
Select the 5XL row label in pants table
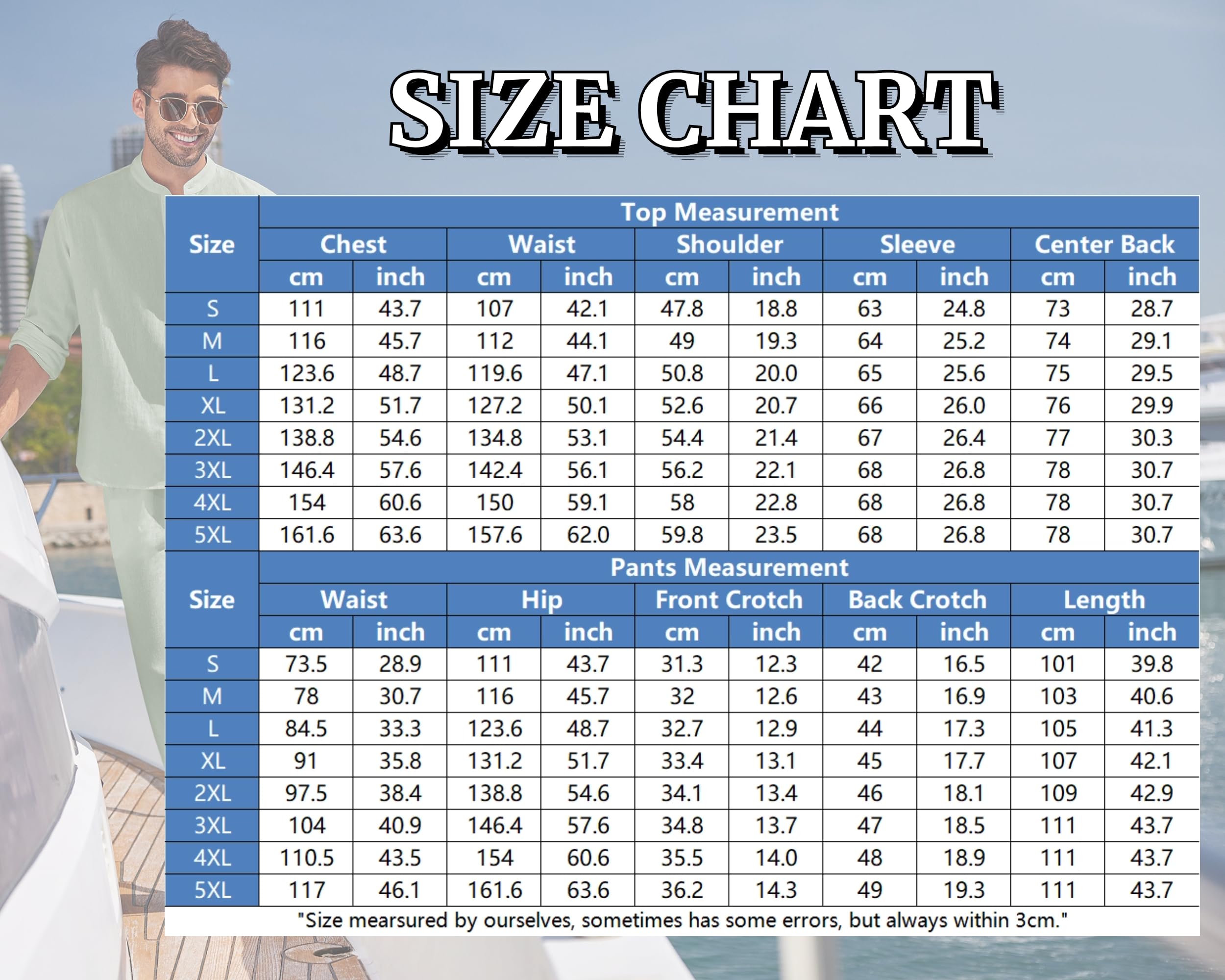point(212,890)
